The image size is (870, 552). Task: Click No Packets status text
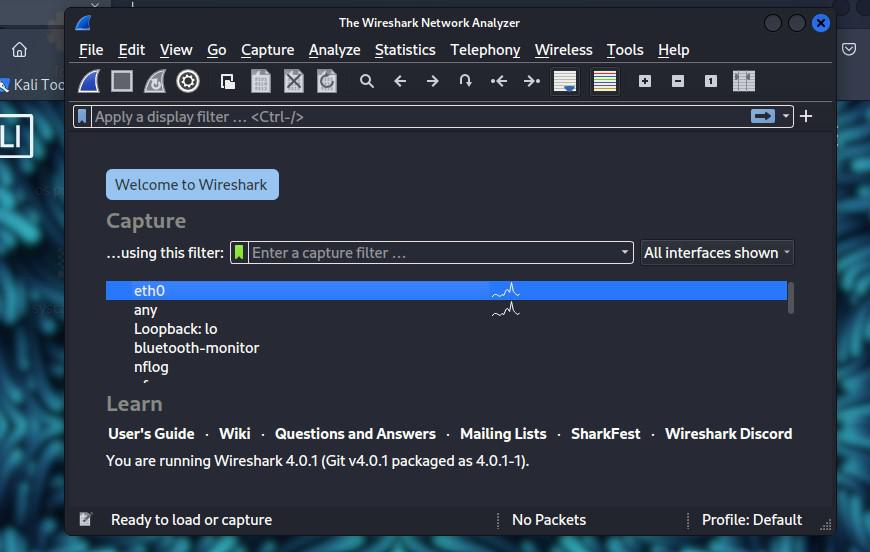pyautogui.click(x=549, y=519)
